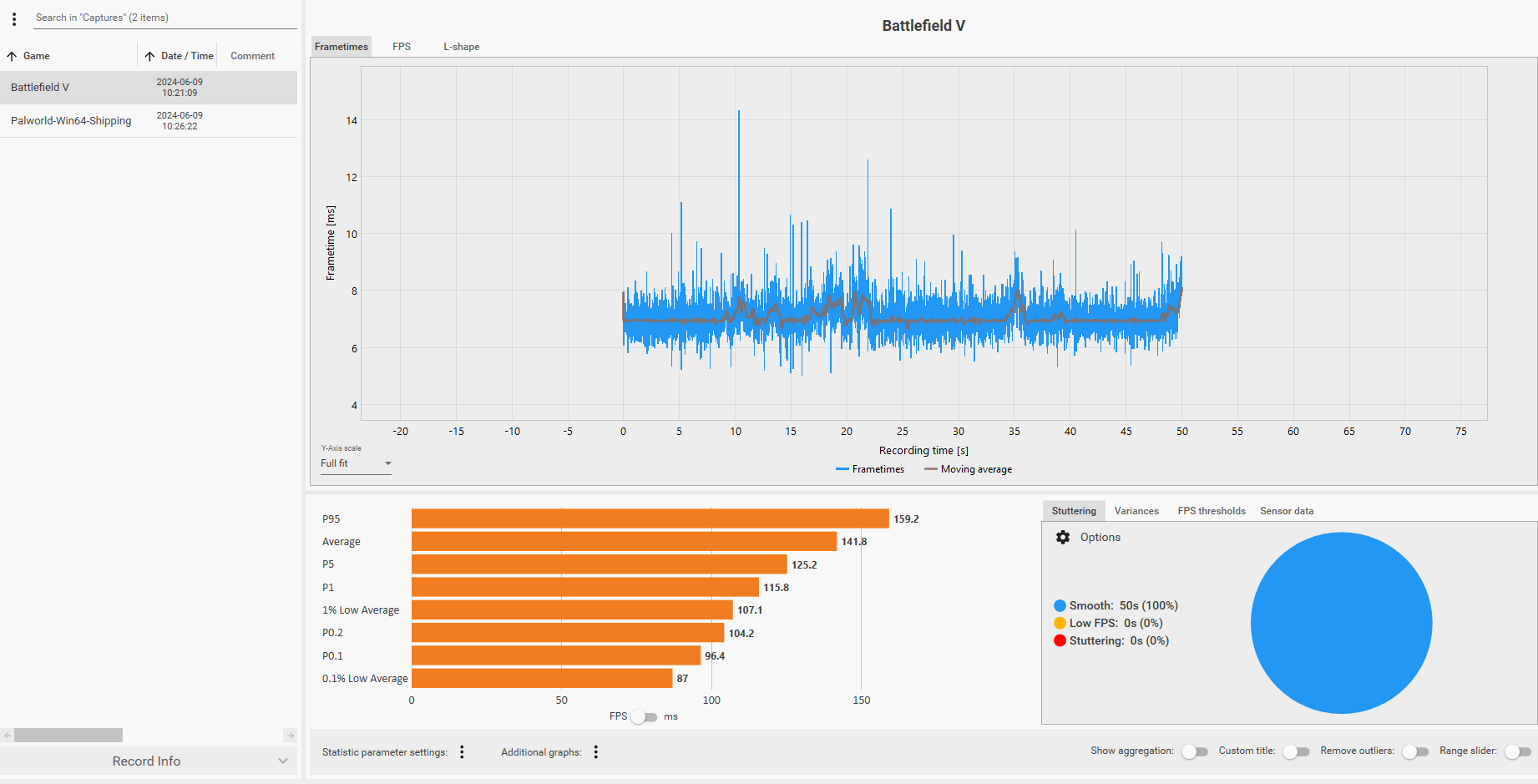The height and width of the screenshot is (784, 1538).
Task: Open the three-dot menu beside capture search
Action: tap(14, 18)
